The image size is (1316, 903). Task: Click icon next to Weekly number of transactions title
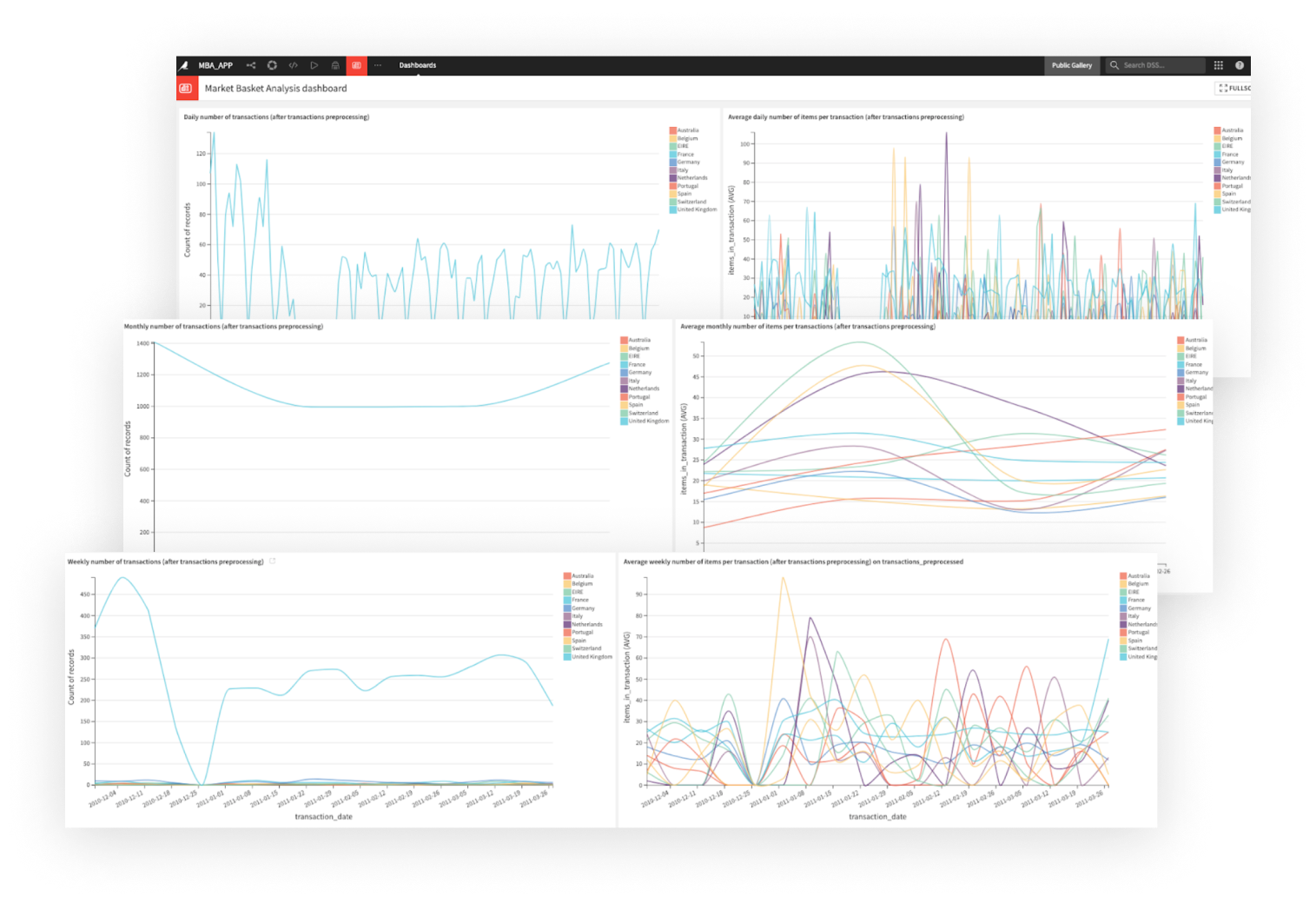pos(272,561)
